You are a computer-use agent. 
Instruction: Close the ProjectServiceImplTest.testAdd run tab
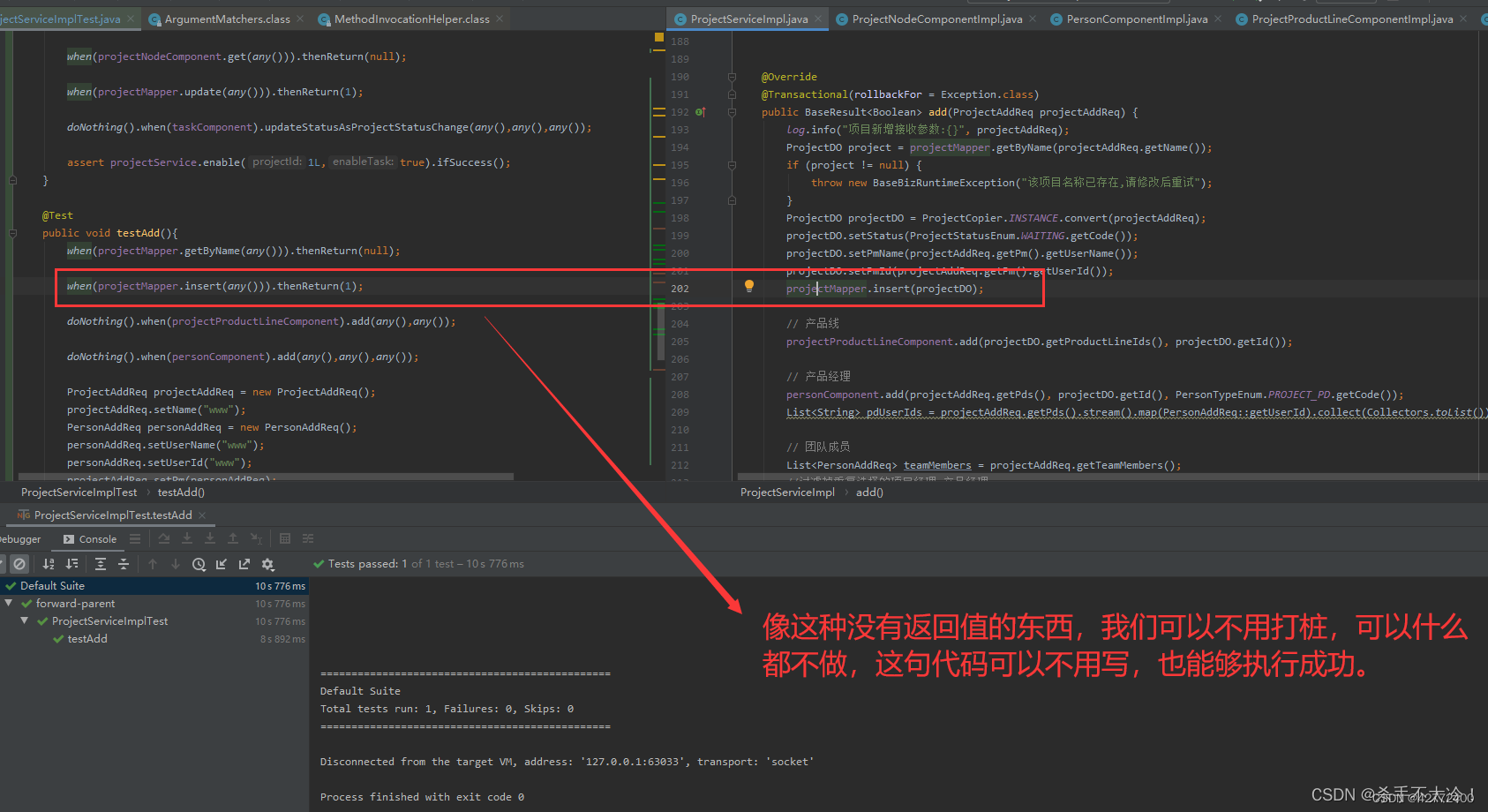click(202, 515)
